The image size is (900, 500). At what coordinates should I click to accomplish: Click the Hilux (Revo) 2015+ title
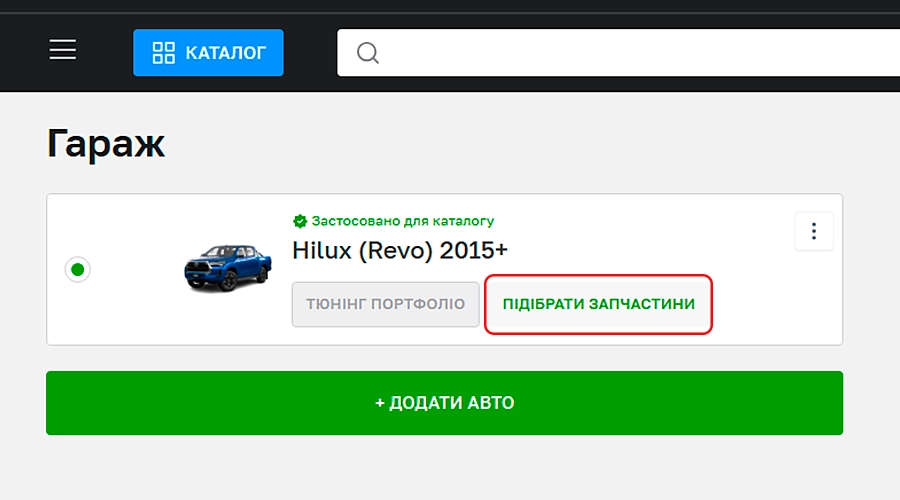pos(400,250)
